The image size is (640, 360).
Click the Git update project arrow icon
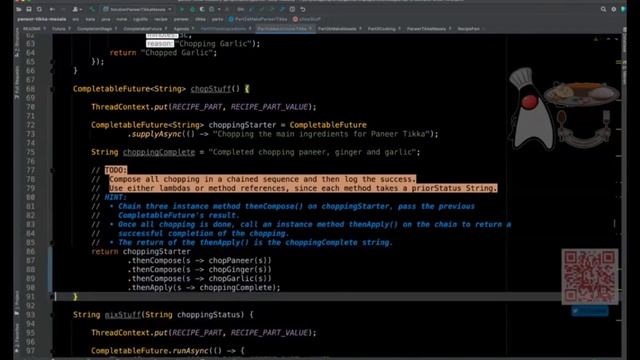tap(252, 9)
